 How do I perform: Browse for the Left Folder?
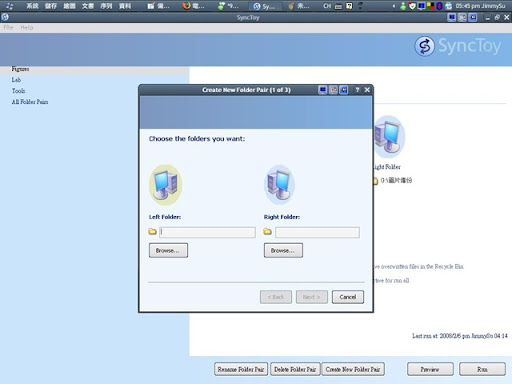click(x=168, y=250)
